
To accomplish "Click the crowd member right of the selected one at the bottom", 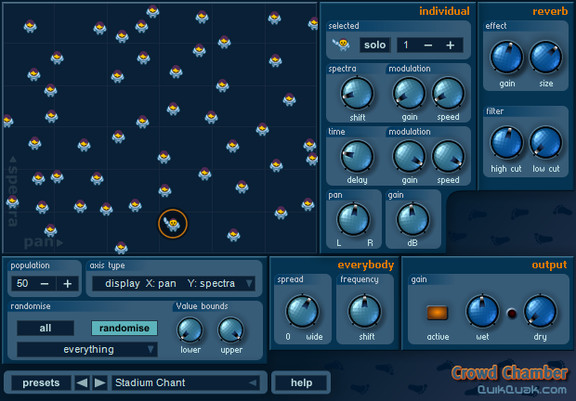I will (x=233, y=235).
